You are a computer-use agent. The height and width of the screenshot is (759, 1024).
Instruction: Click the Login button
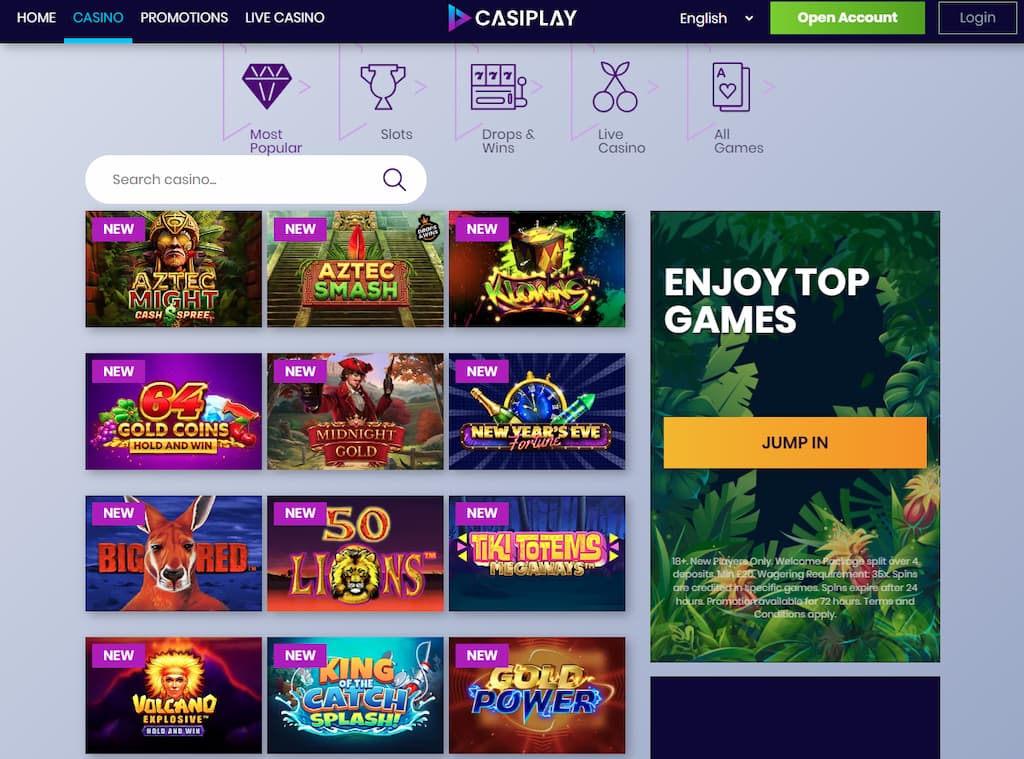[977, 18]
